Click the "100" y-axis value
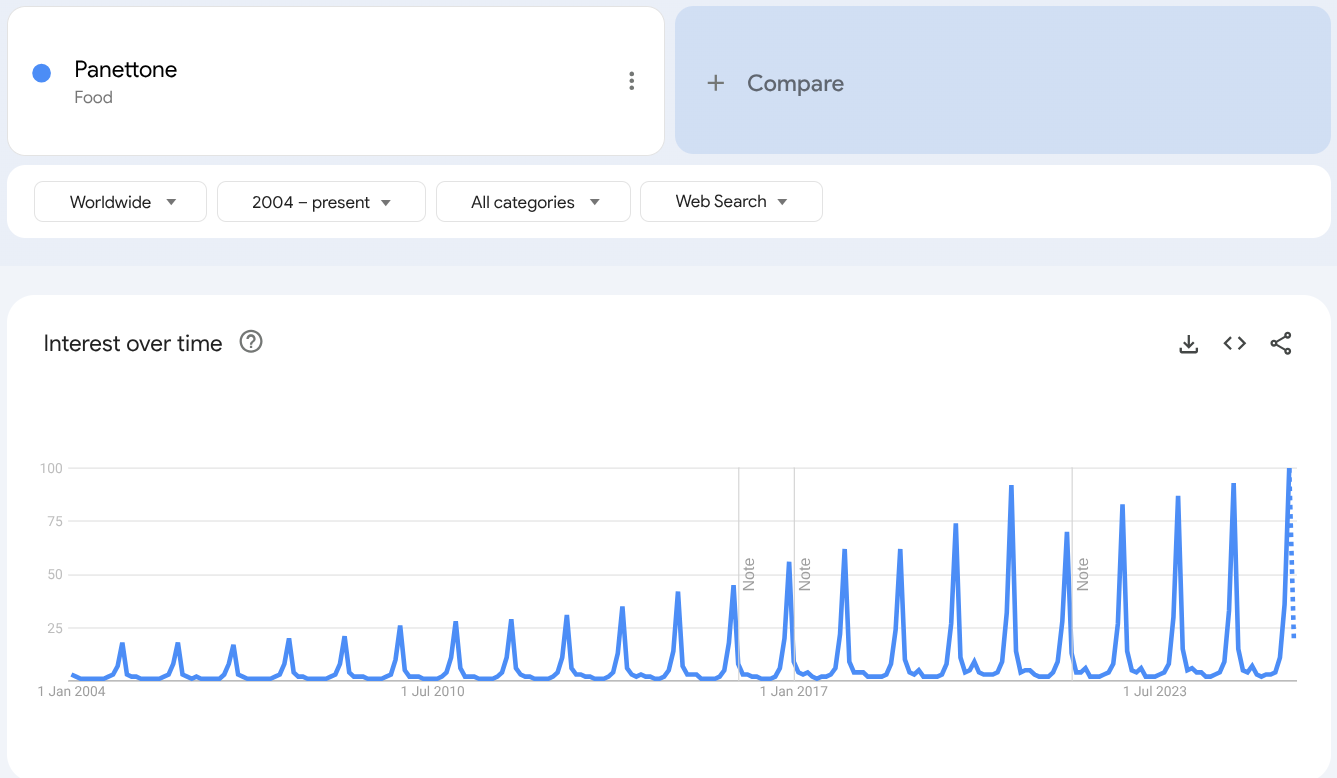 click(x=51, y=468)
